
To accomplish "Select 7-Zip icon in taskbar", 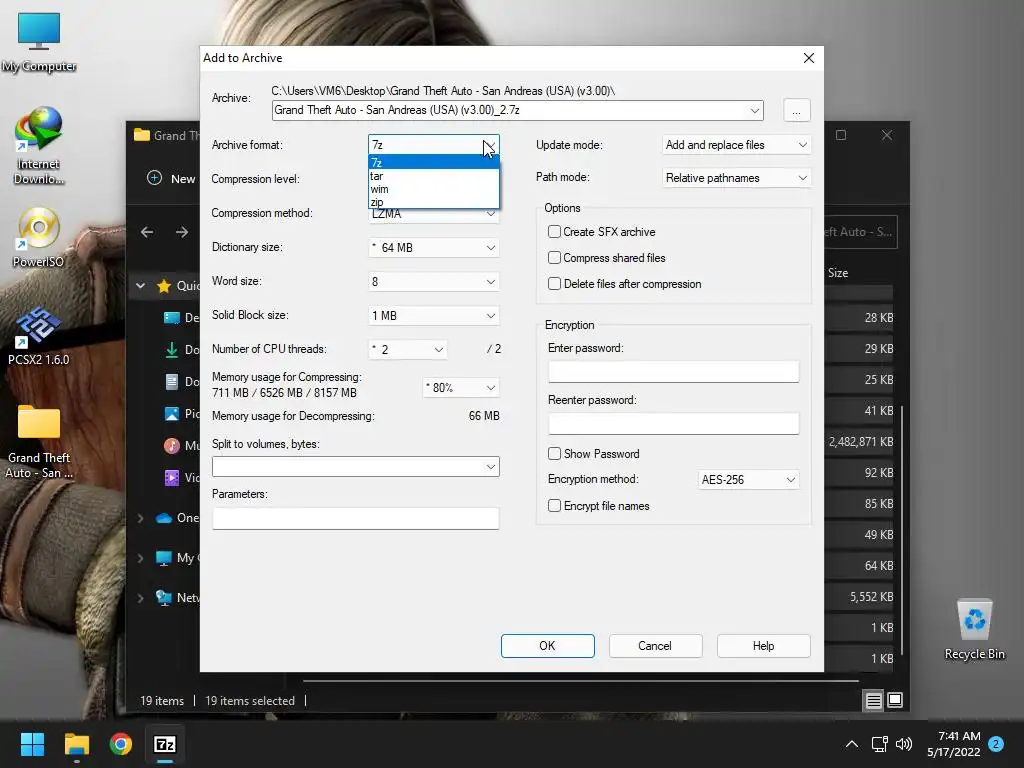I will (x=165, y=744).
